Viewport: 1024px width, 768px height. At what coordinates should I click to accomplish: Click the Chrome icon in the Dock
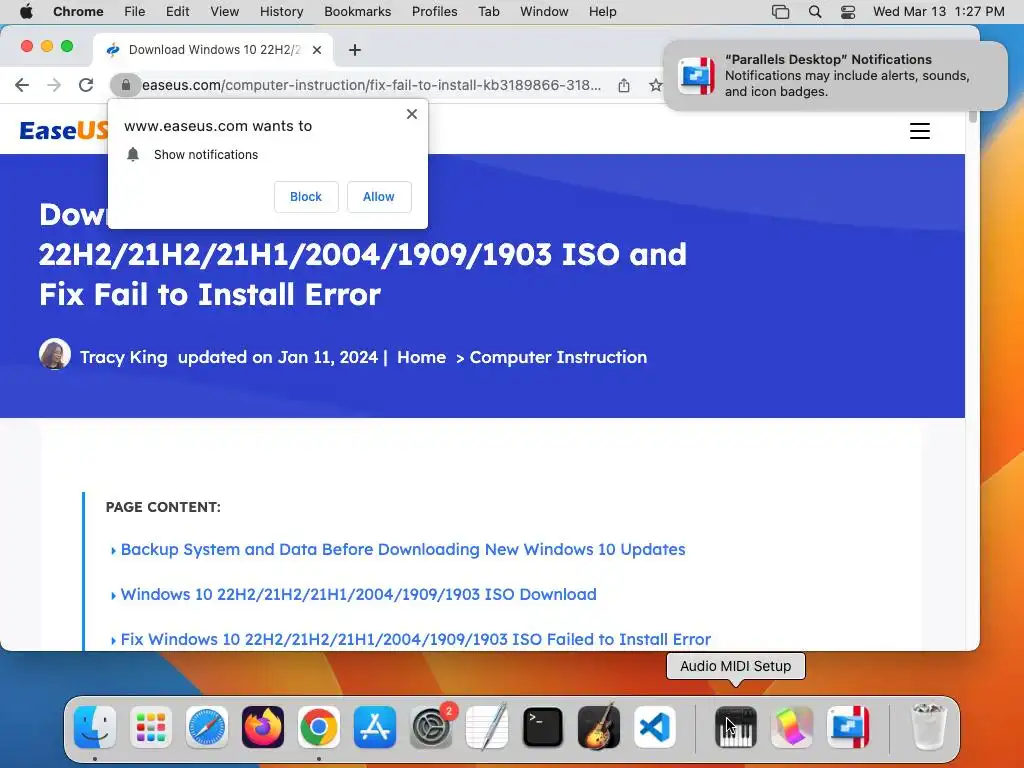[319, 727]
